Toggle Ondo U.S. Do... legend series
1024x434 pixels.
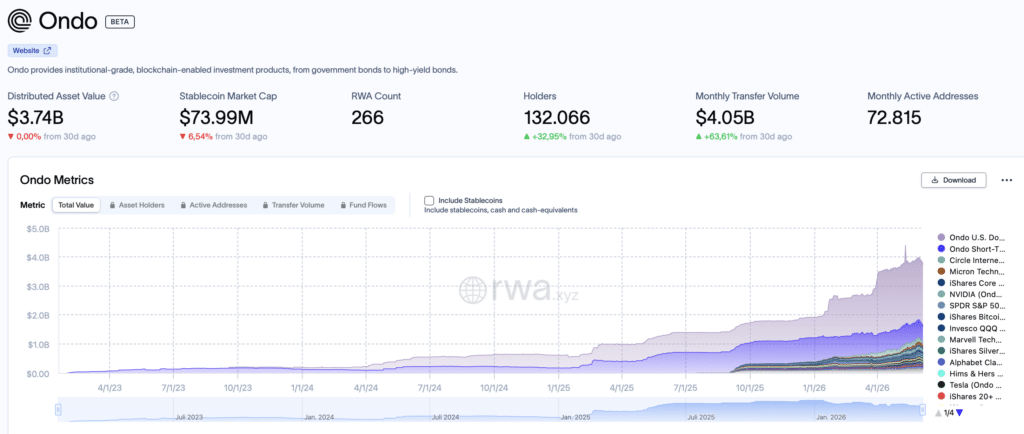[972, 238]
